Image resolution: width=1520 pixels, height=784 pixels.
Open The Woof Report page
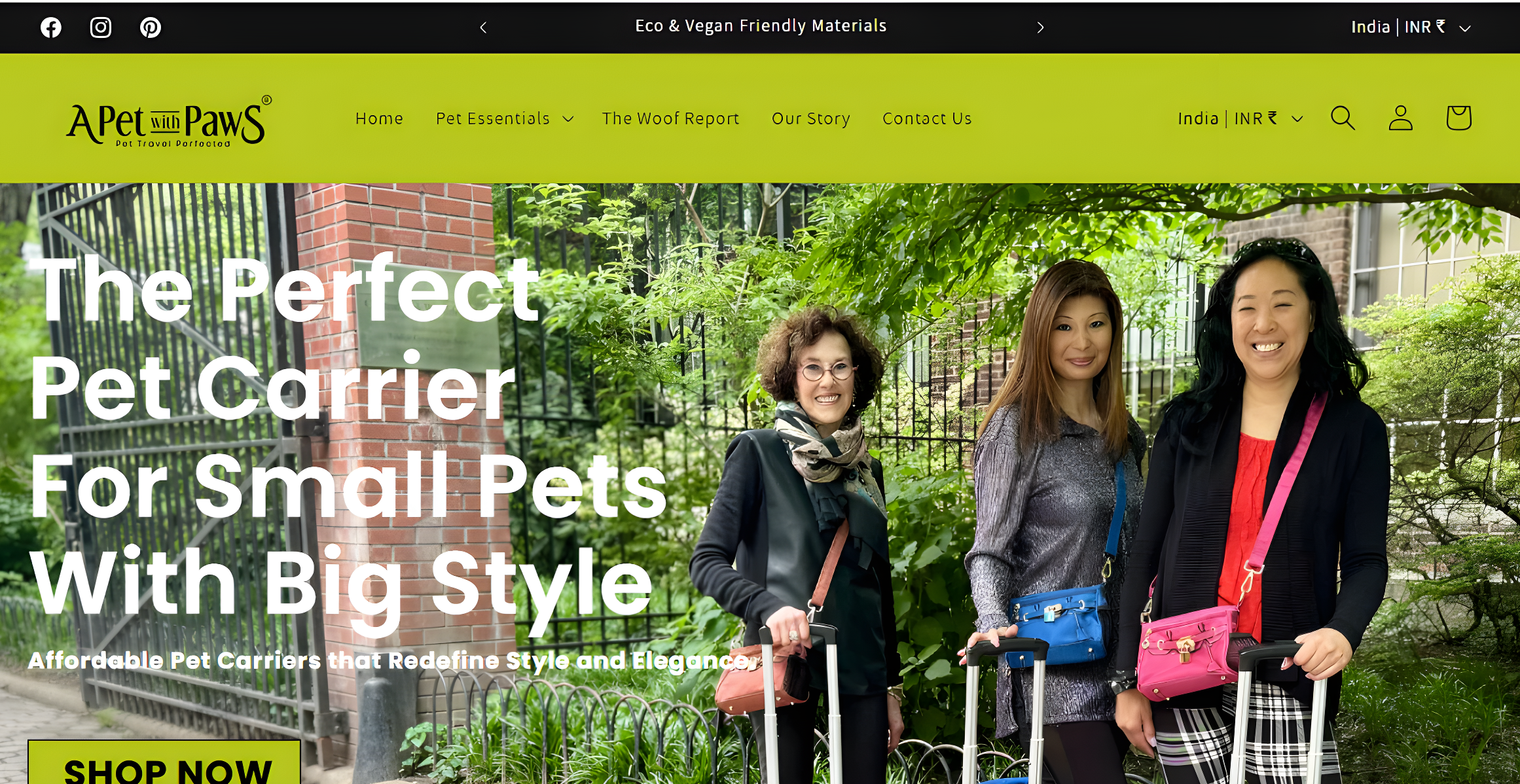point(670,118)
